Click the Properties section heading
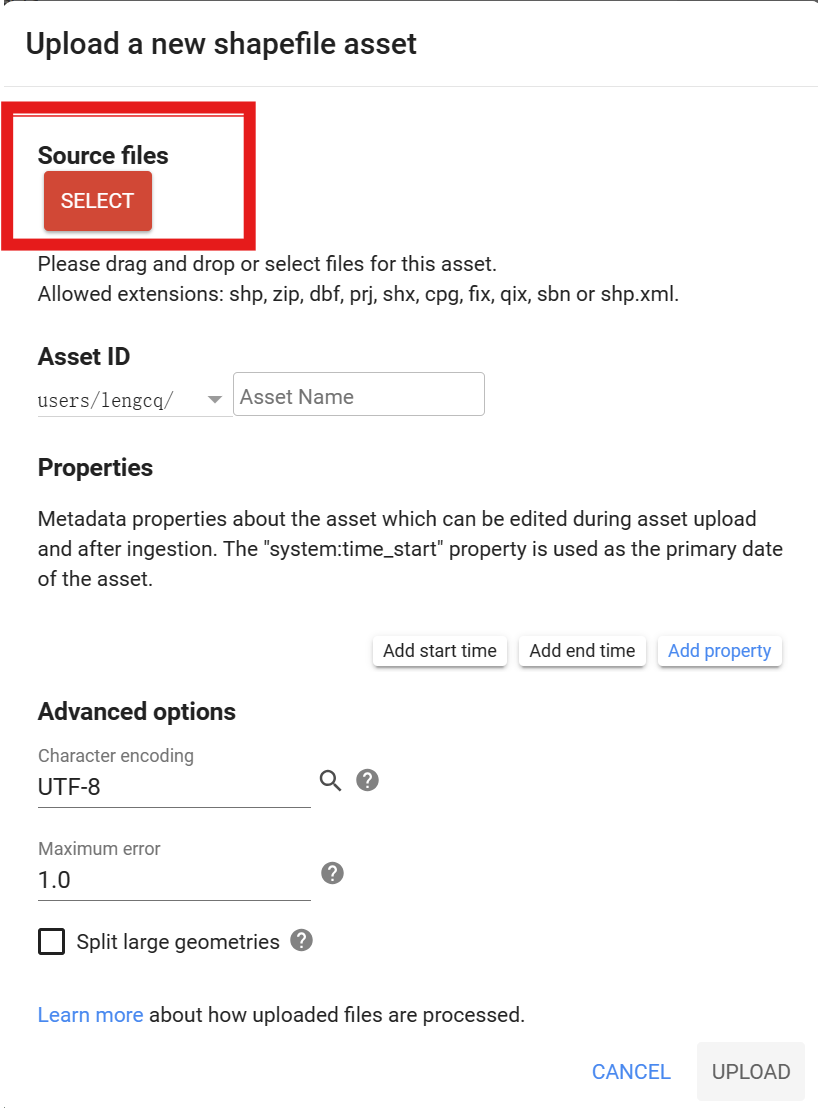 coord(95,468)
